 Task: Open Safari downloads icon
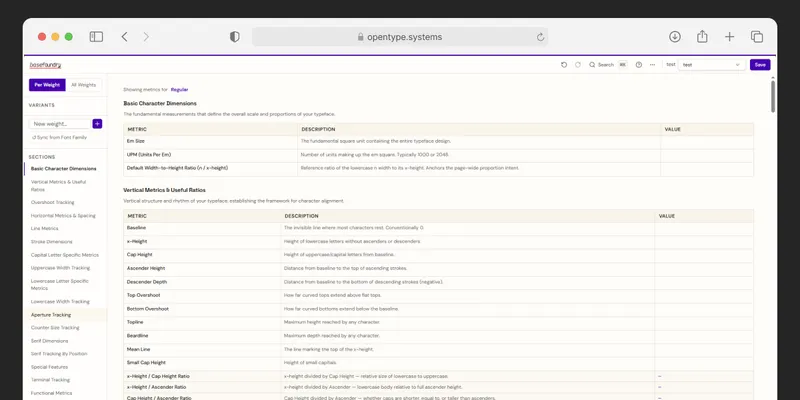coord(675,37)
